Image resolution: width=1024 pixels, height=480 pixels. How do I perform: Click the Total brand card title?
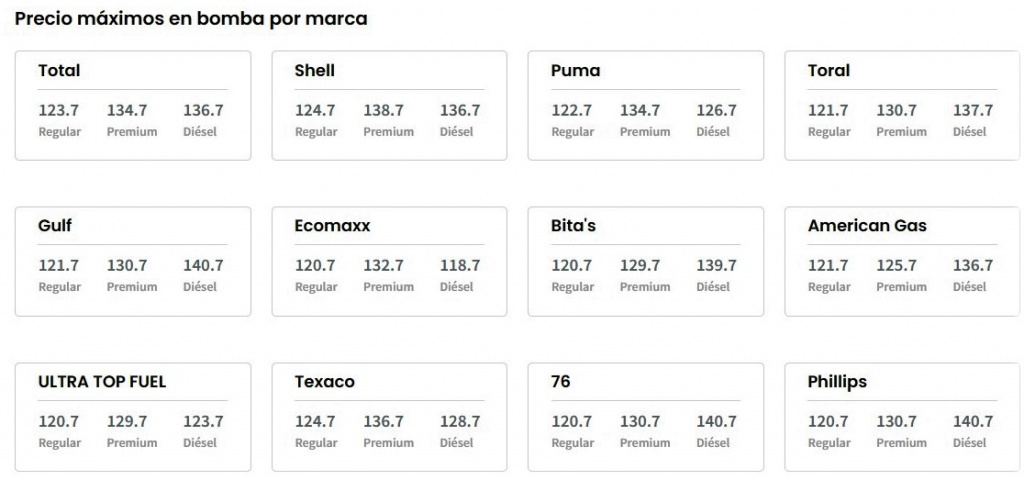point(59,71)
